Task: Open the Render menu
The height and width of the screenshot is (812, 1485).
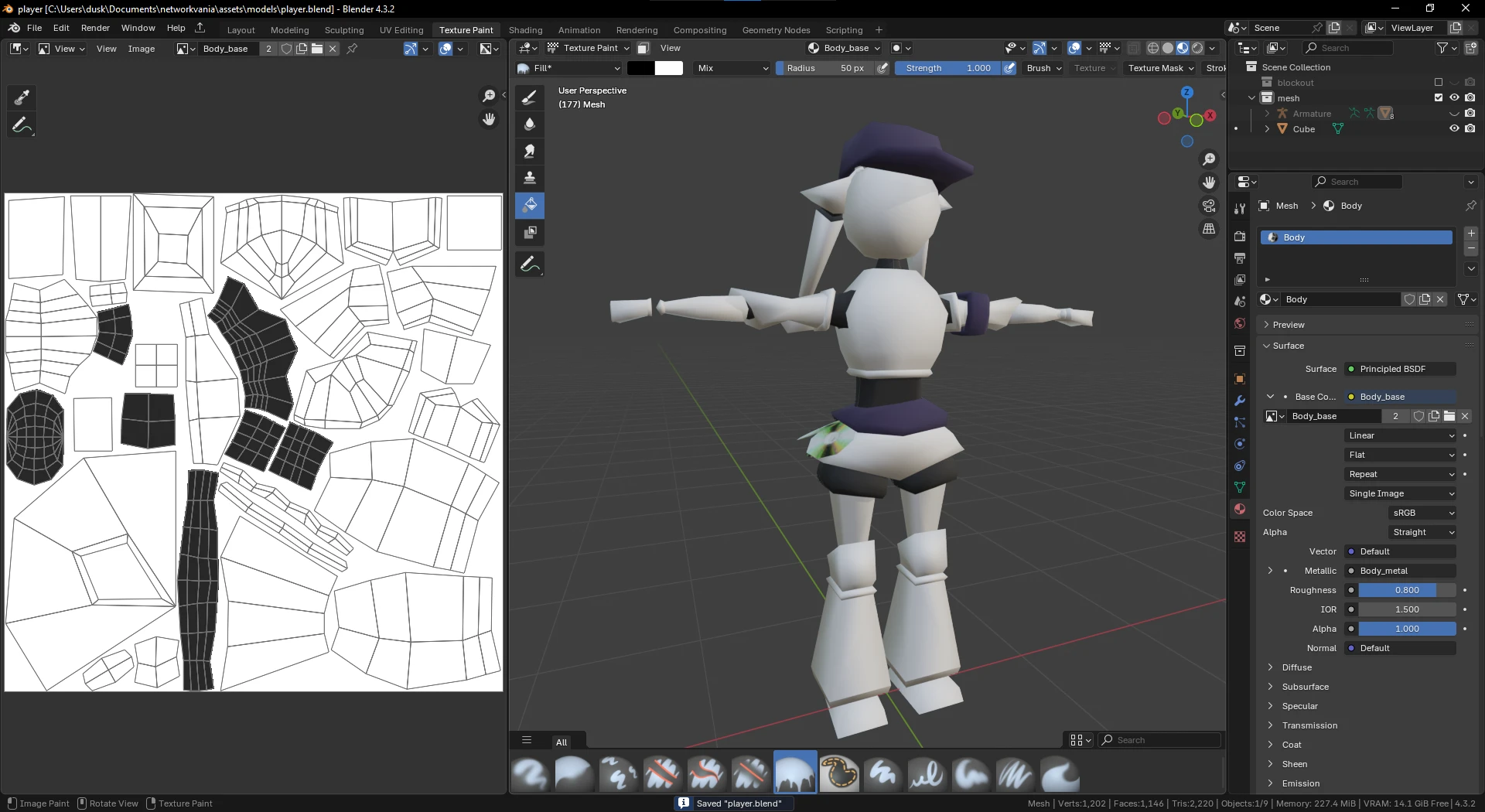Action: 95,28
